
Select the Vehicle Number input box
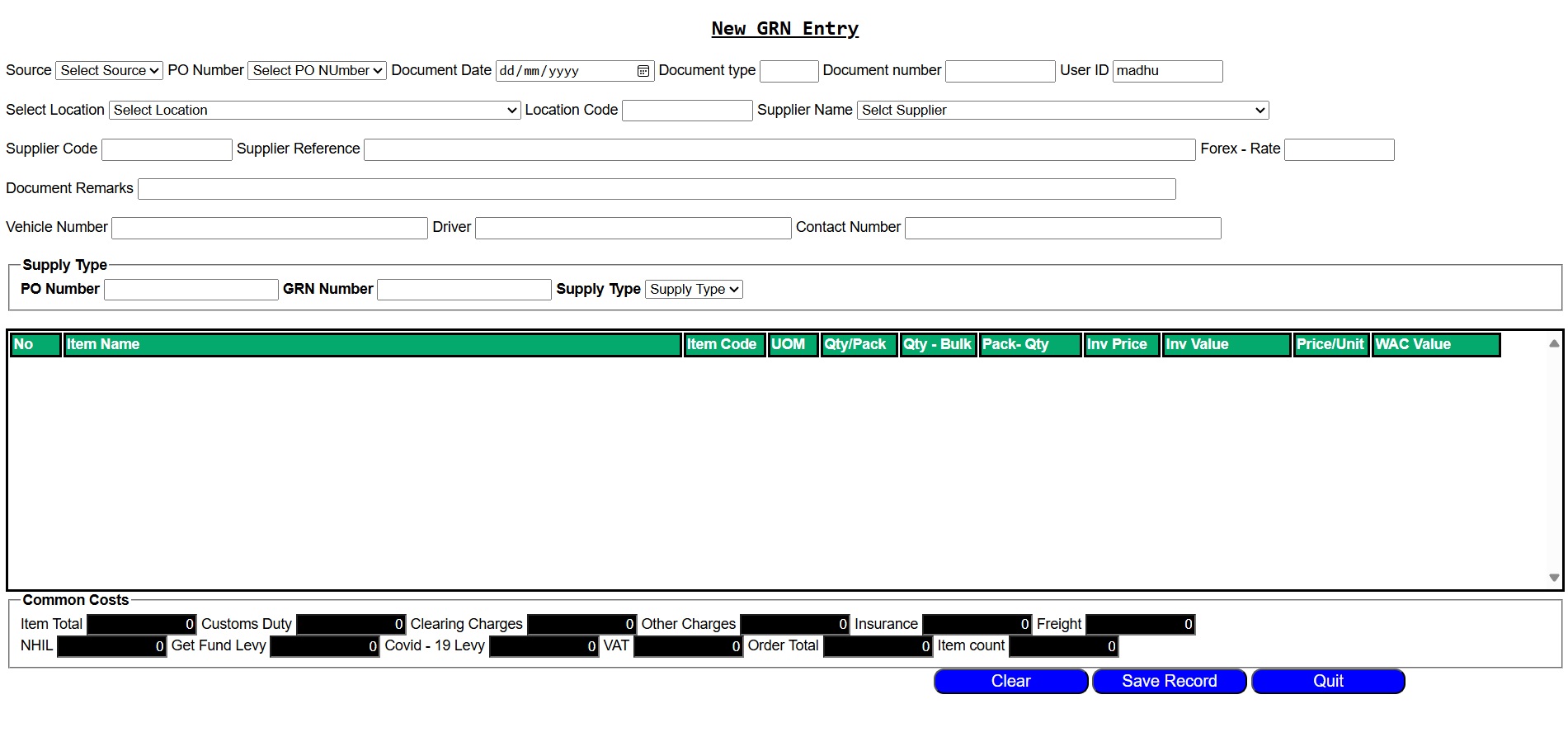(269, 228)
